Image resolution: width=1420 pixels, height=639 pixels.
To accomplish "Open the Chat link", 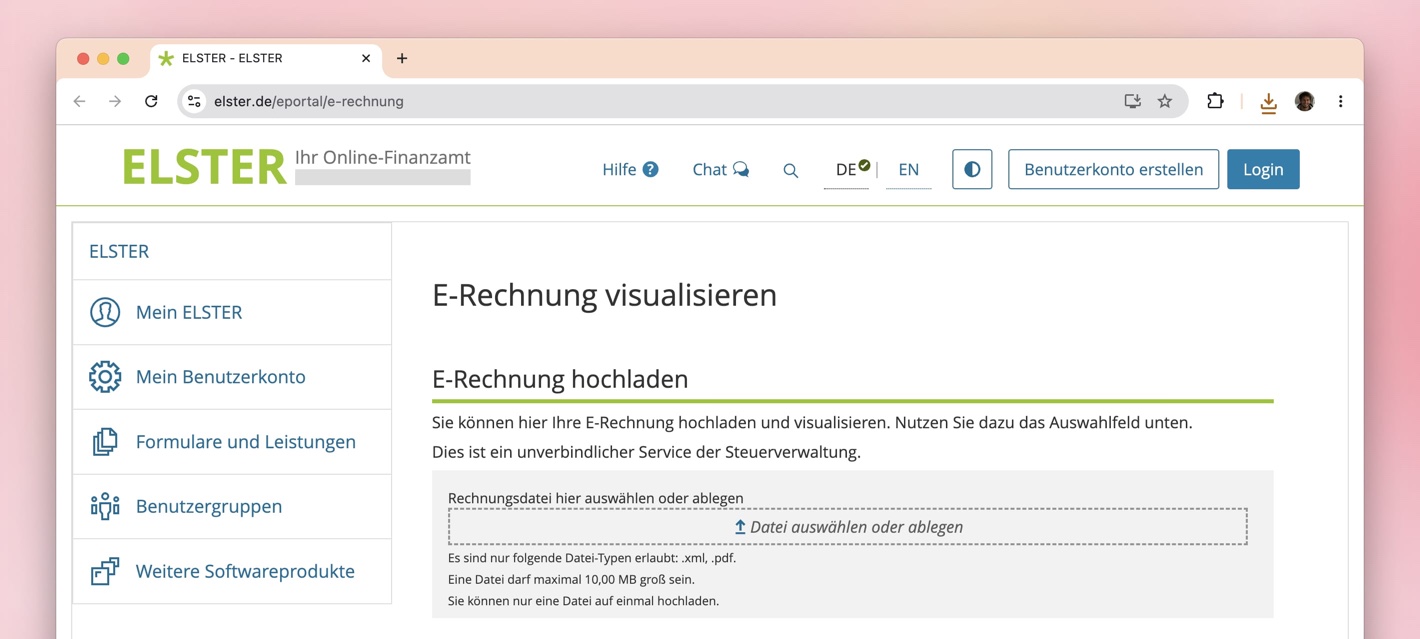I will click(720, 169).
